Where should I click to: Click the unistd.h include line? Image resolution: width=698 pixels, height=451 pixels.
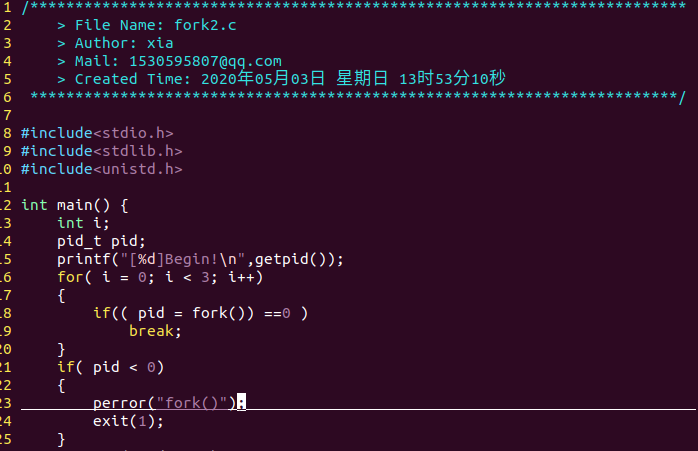click(101, 169)
